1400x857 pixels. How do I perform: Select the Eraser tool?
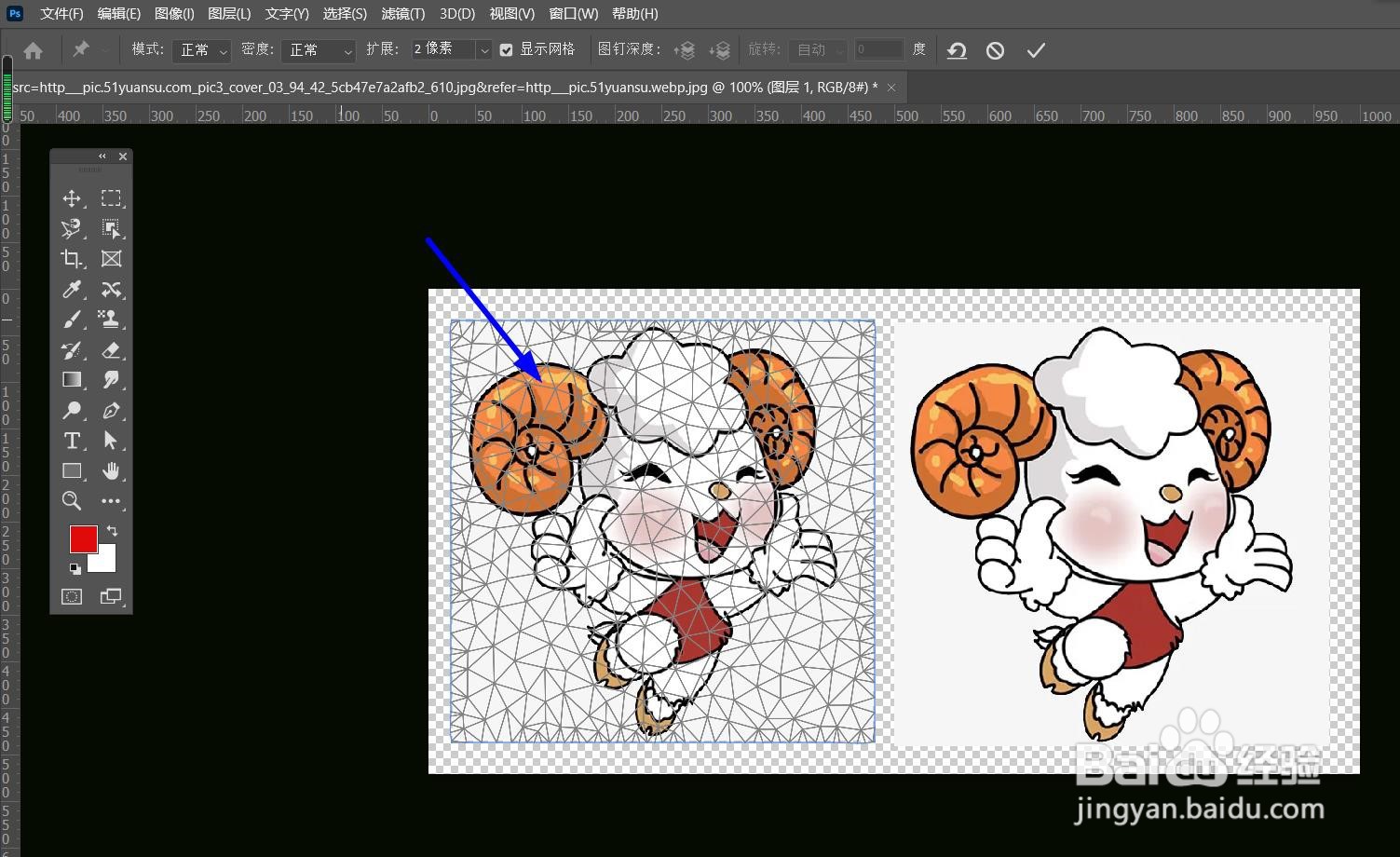[111, 350]
